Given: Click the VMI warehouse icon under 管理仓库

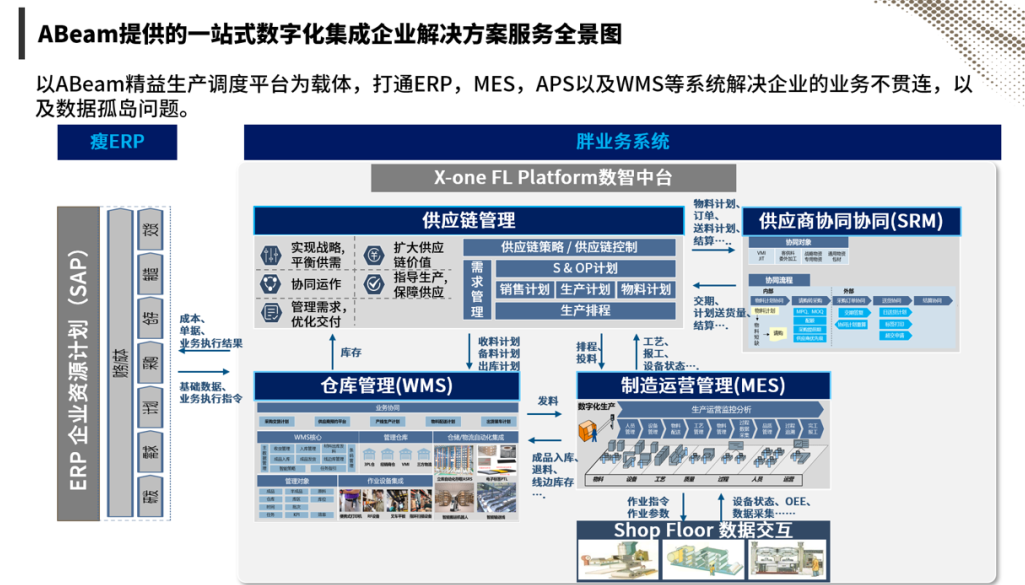Looking at the screenshot, I should point(405,454).
